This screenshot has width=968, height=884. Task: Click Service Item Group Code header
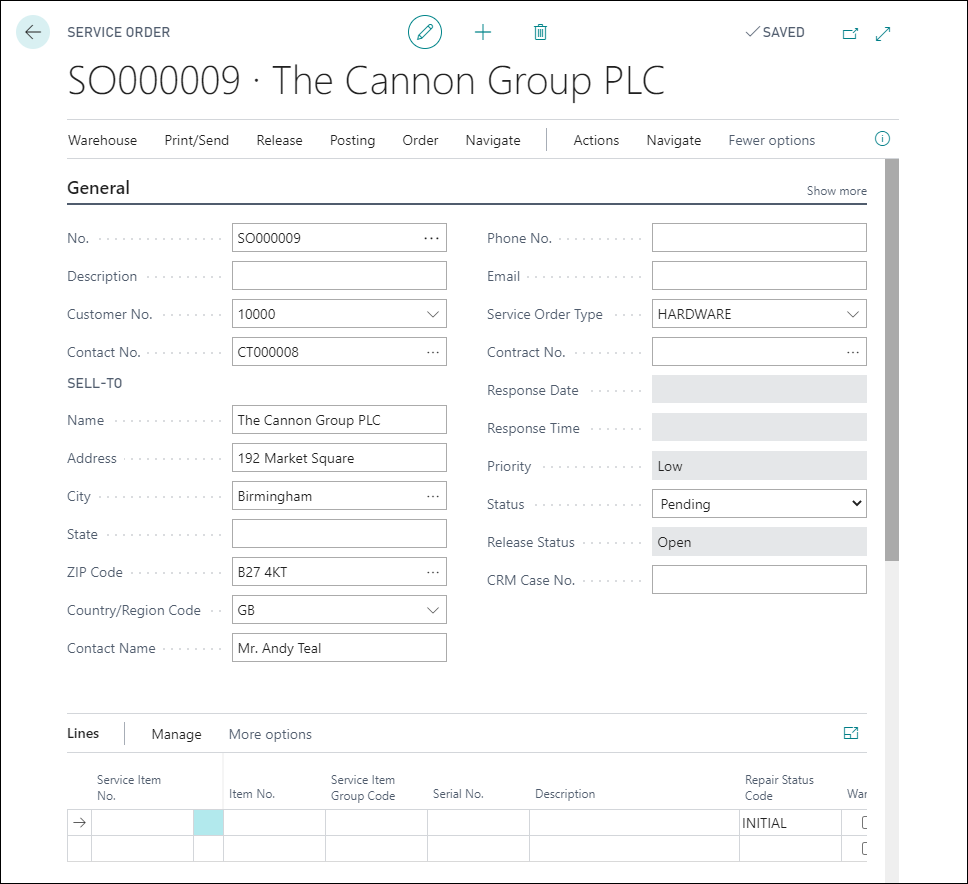[363, 788]
